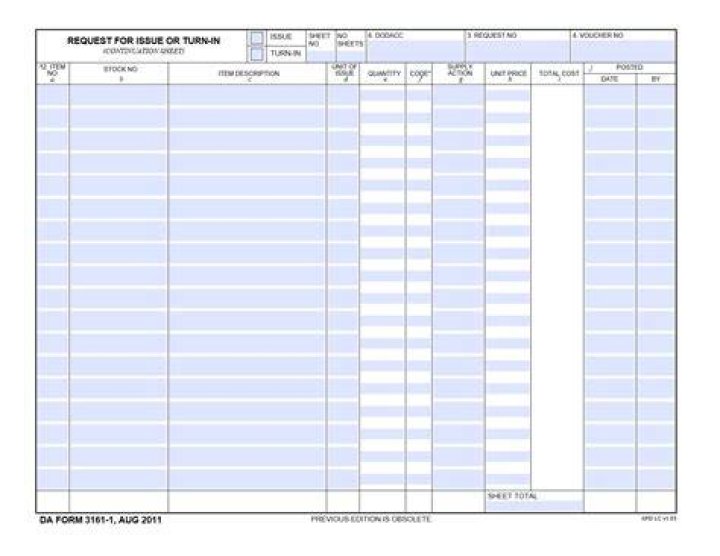Select the APD version text in footer
Screen dimensions: 720x556
click(658, 518)
